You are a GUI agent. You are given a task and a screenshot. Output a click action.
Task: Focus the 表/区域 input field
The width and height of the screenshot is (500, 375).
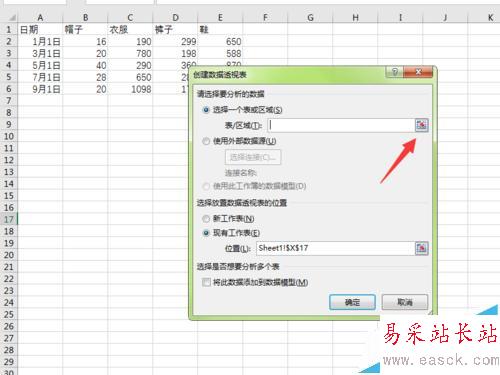pyautogui.click(x=342, y=125)
